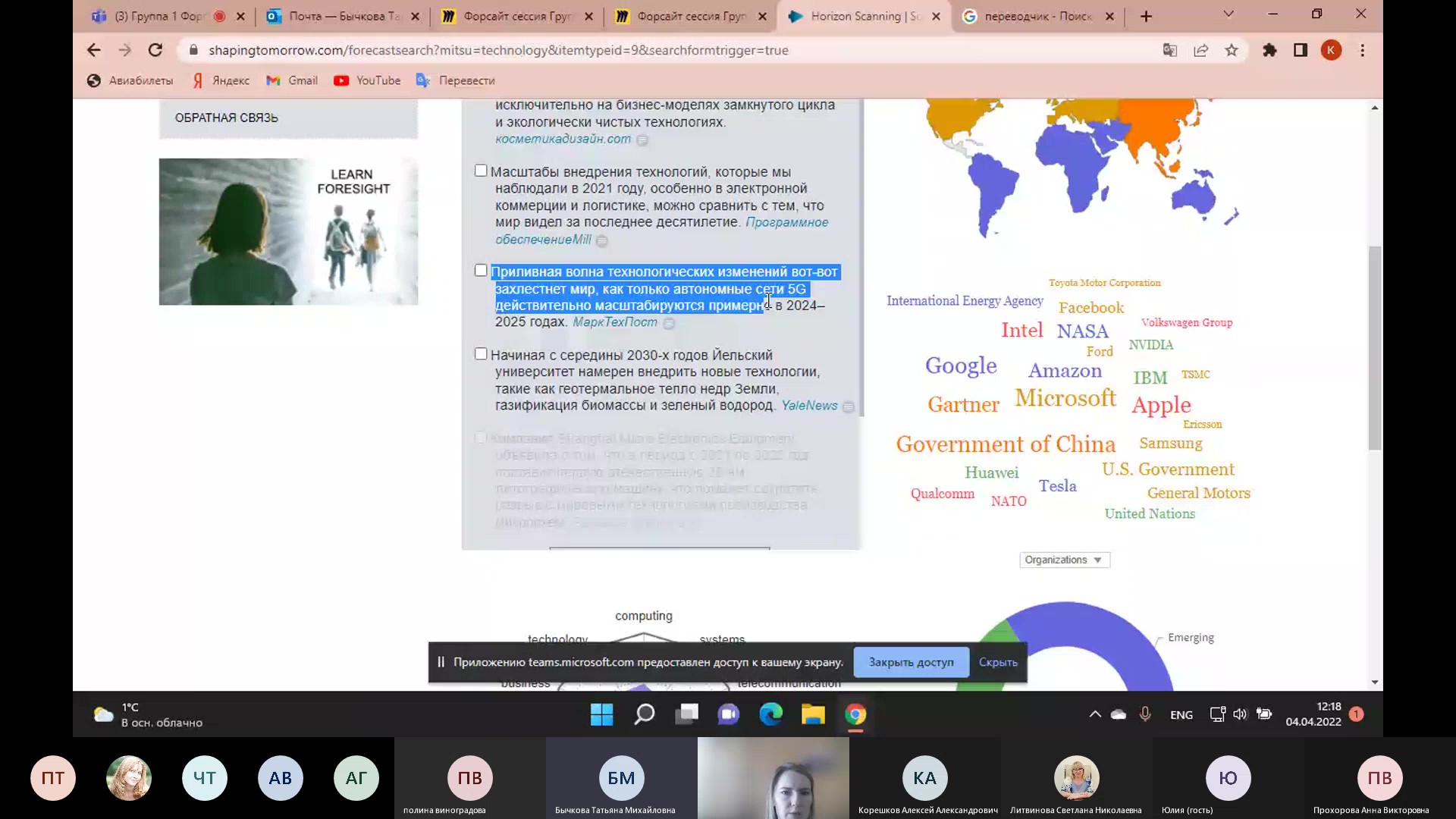Check the box for the 2021 technology adoption forecast
Image resolution: width=1456 pixels, height=819 pixels.
tap(481, 171)
